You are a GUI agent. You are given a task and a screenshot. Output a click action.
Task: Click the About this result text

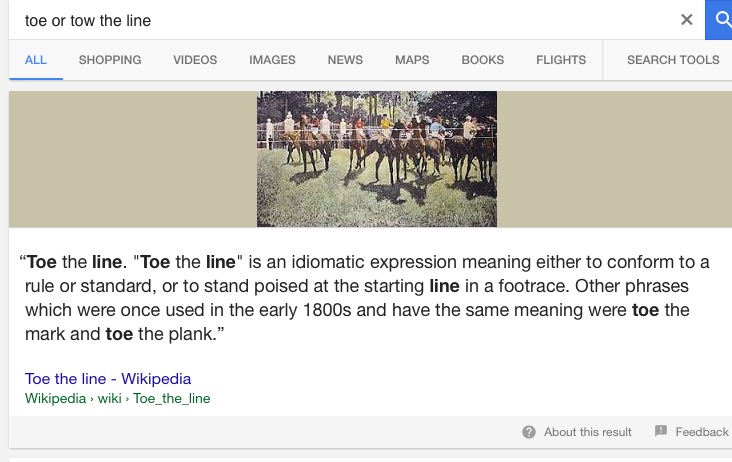[x=587, y=432]
